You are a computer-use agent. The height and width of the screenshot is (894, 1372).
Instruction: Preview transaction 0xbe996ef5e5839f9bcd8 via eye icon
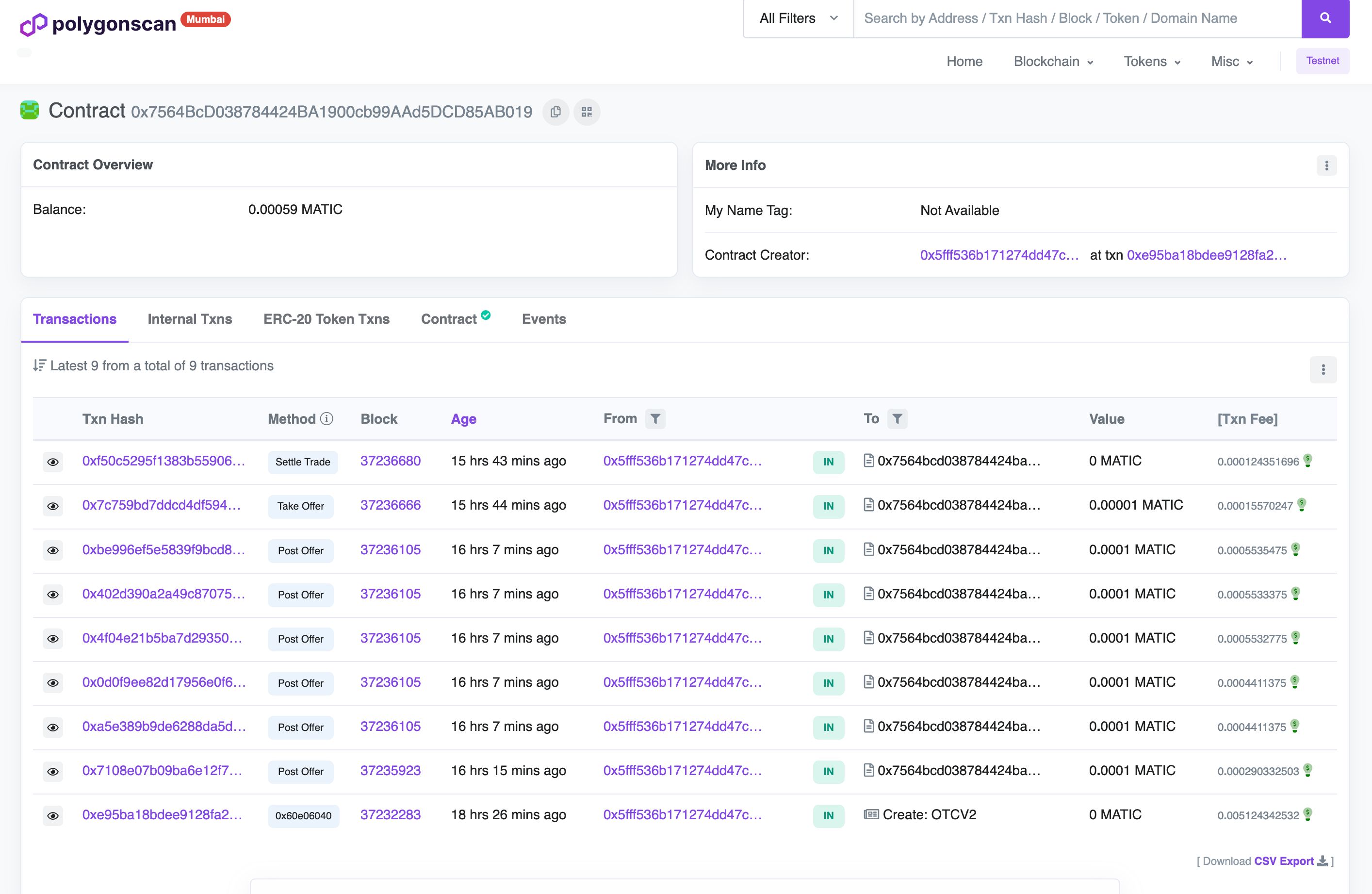(52, 550)
